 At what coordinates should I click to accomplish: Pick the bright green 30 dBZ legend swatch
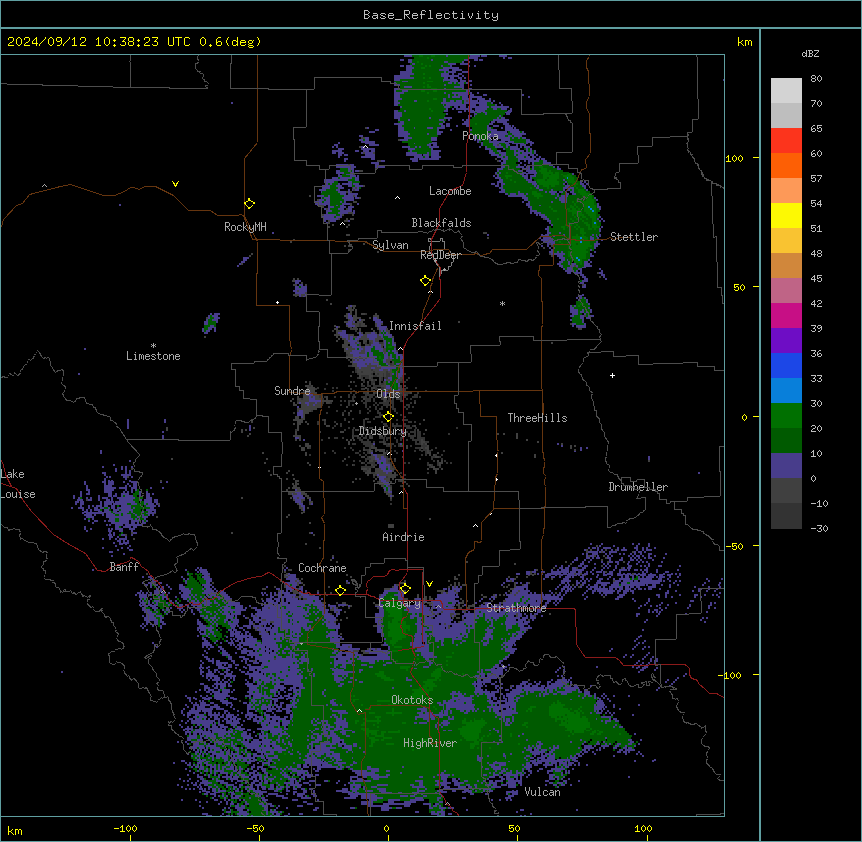click(786, 416)
